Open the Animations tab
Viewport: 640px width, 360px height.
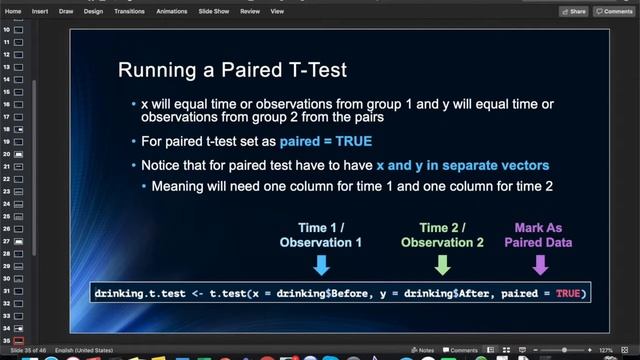(172, 11)
